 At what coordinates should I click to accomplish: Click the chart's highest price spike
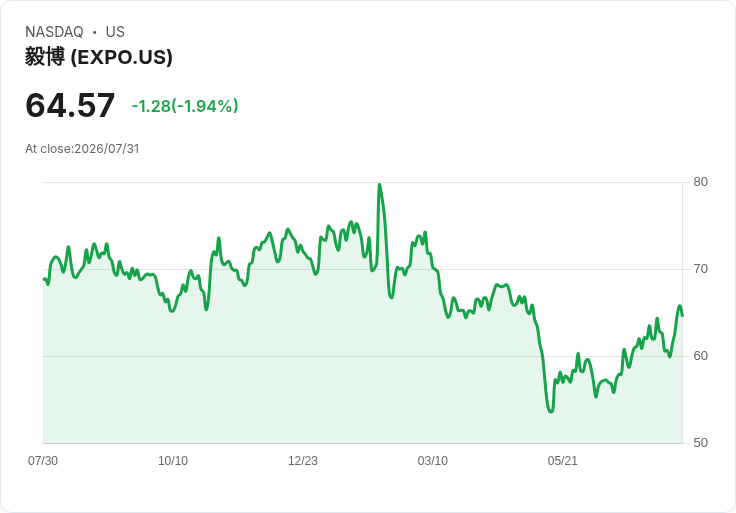[x=379, y=184]
